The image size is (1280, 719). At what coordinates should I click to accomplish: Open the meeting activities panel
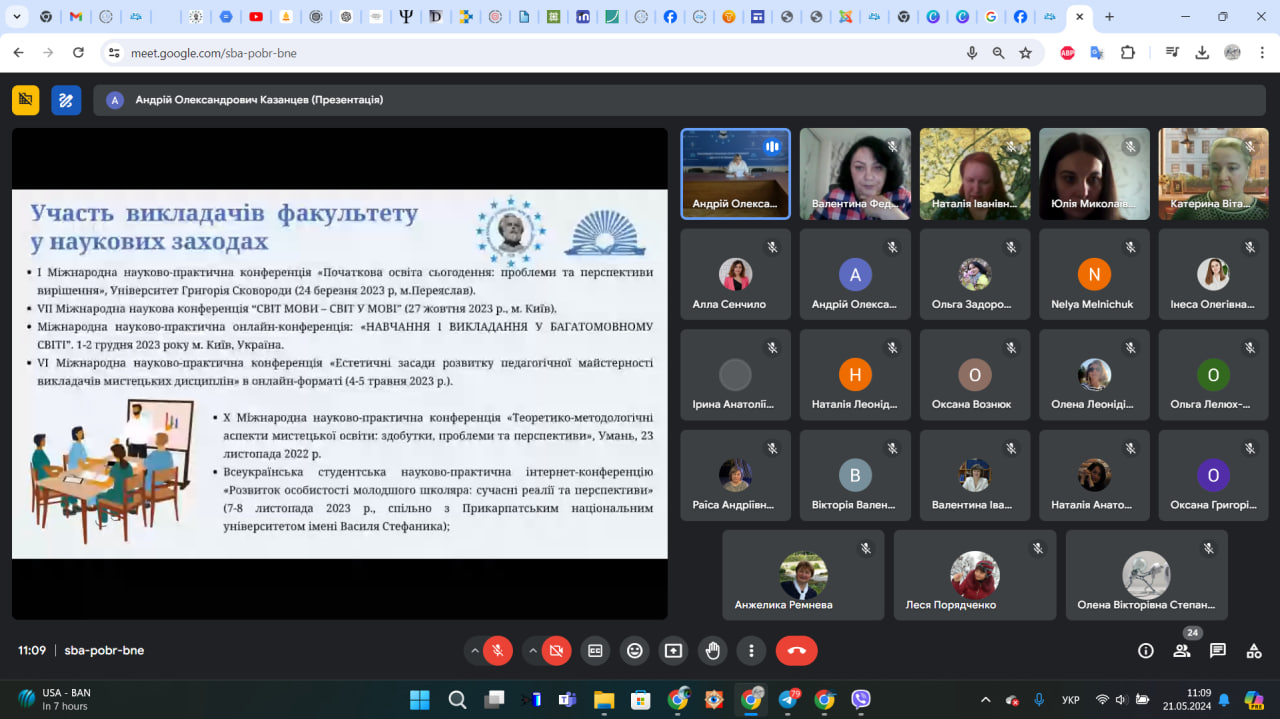click(x=1253, y=650)
